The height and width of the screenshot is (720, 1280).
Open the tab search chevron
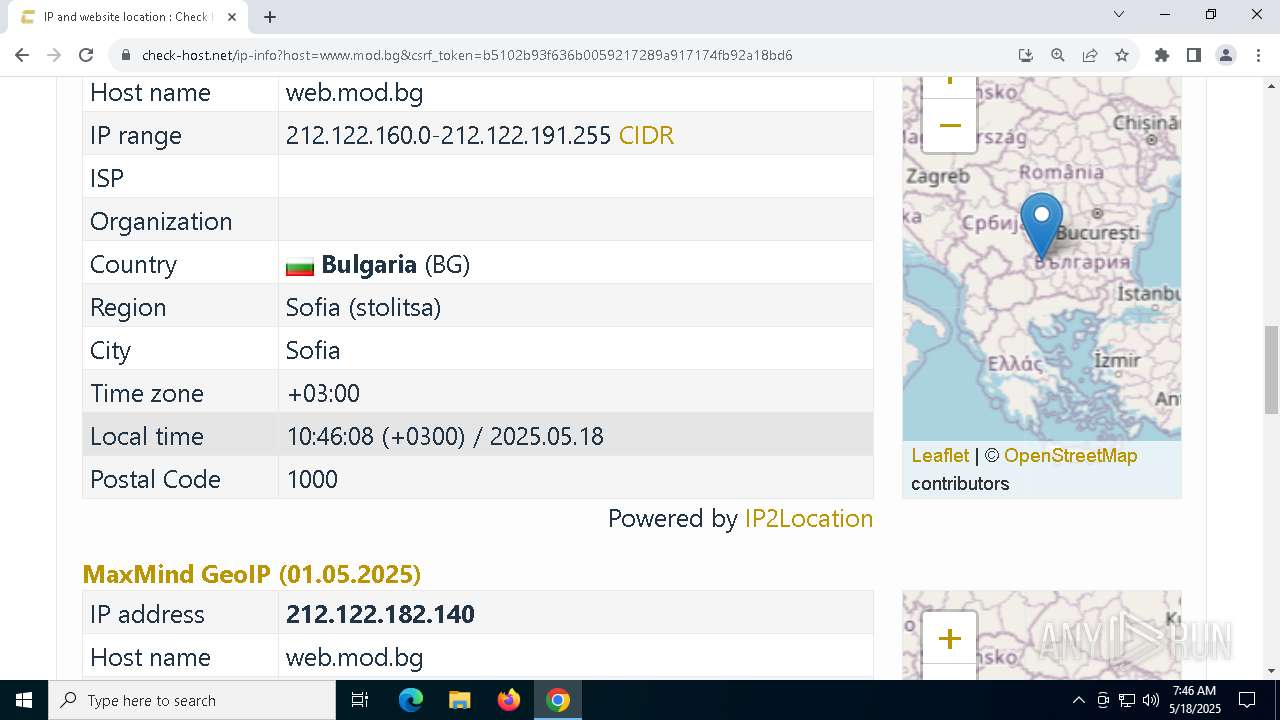coord(1119,15)
